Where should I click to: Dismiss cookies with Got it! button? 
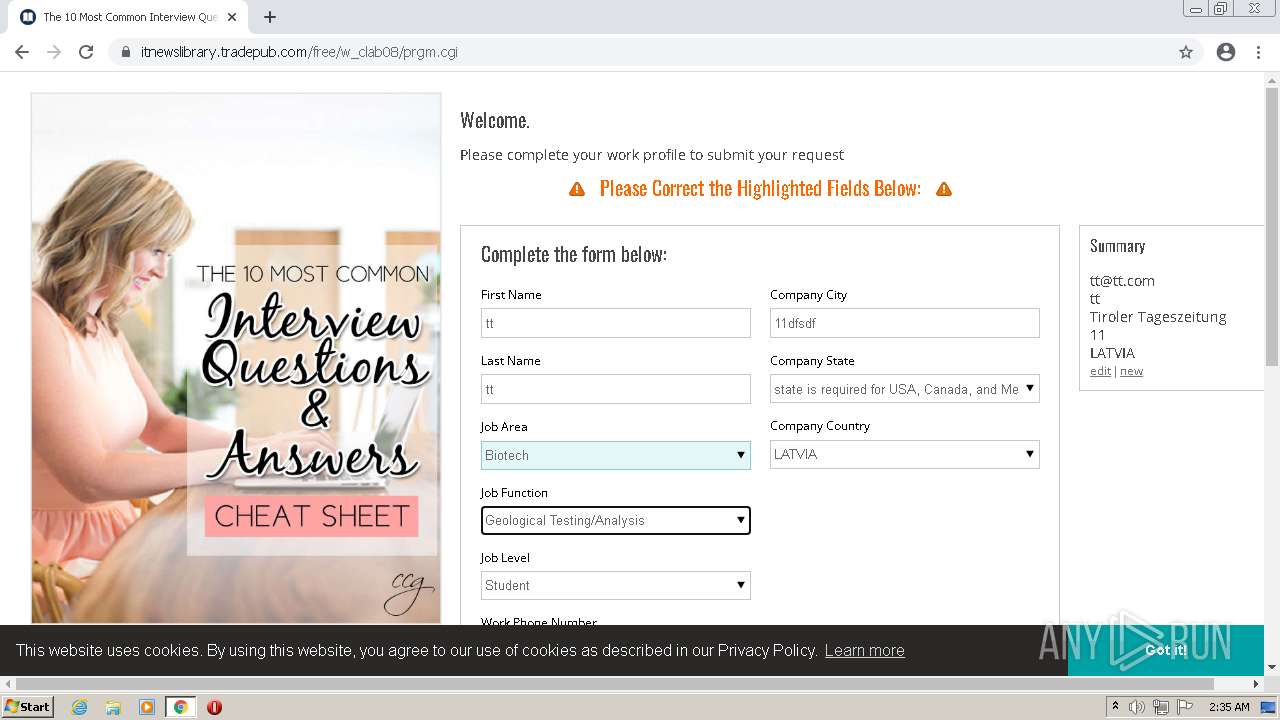pyautogui.click(x=1166, y=650)
